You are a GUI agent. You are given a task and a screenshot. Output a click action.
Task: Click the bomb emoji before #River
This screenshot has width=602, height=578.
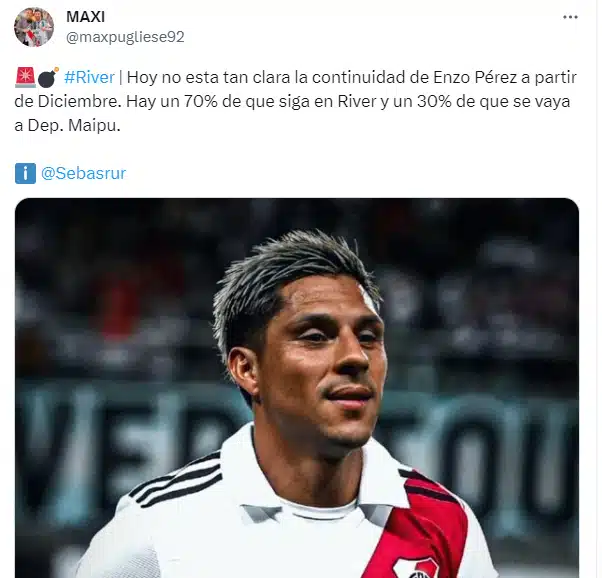tap(48, 77)
